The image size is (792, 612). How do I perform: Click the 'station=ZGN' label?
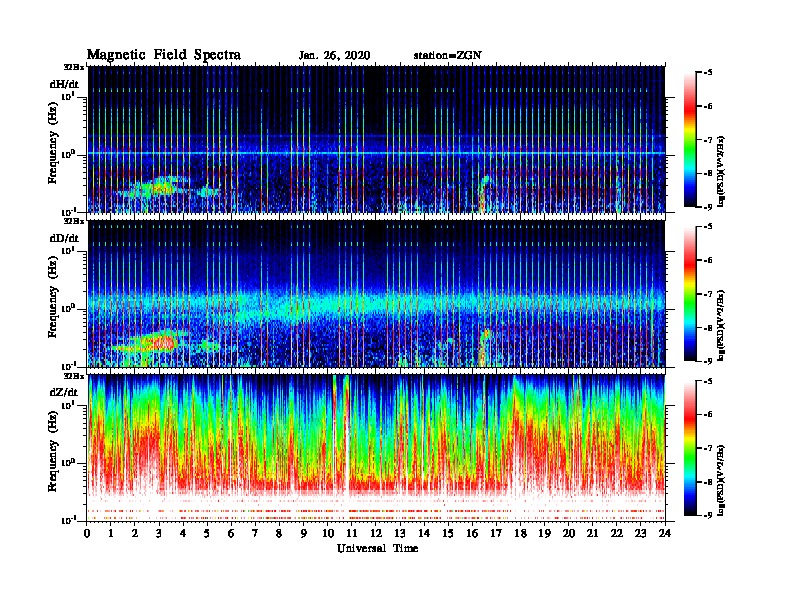coord(447,56)
